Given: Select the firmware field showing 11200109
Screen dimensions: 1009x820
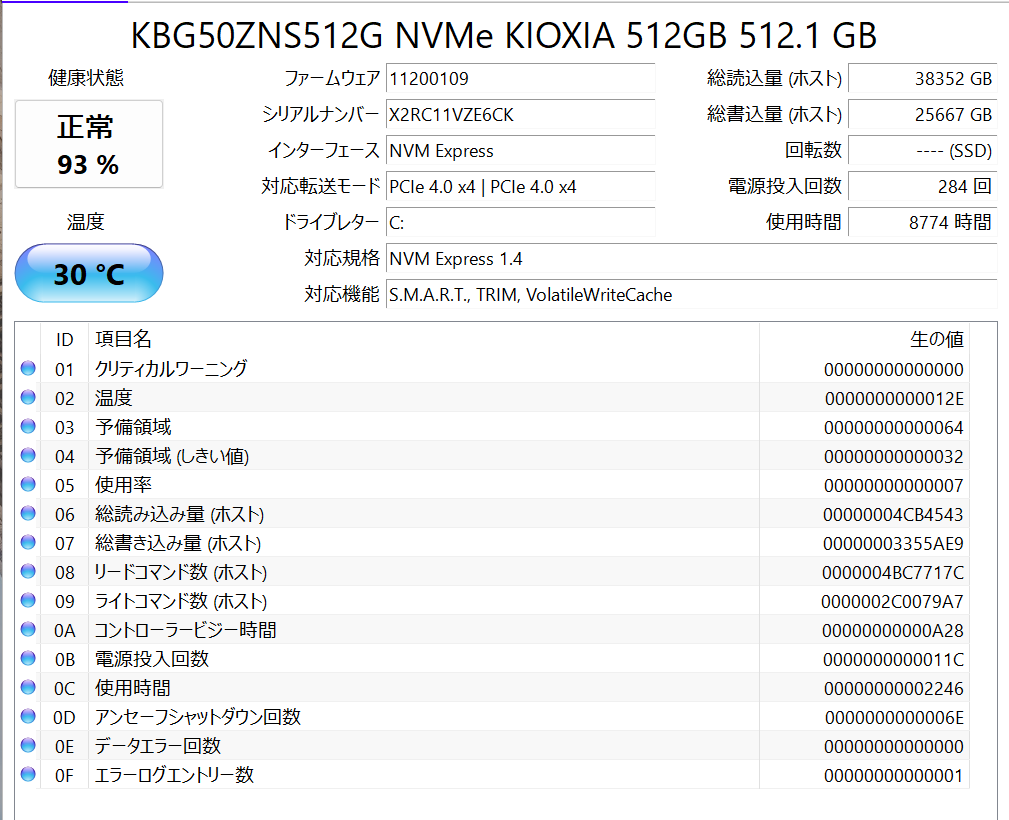Looking at the screenshot, I should pyautogui.click(x=520, y=79).
